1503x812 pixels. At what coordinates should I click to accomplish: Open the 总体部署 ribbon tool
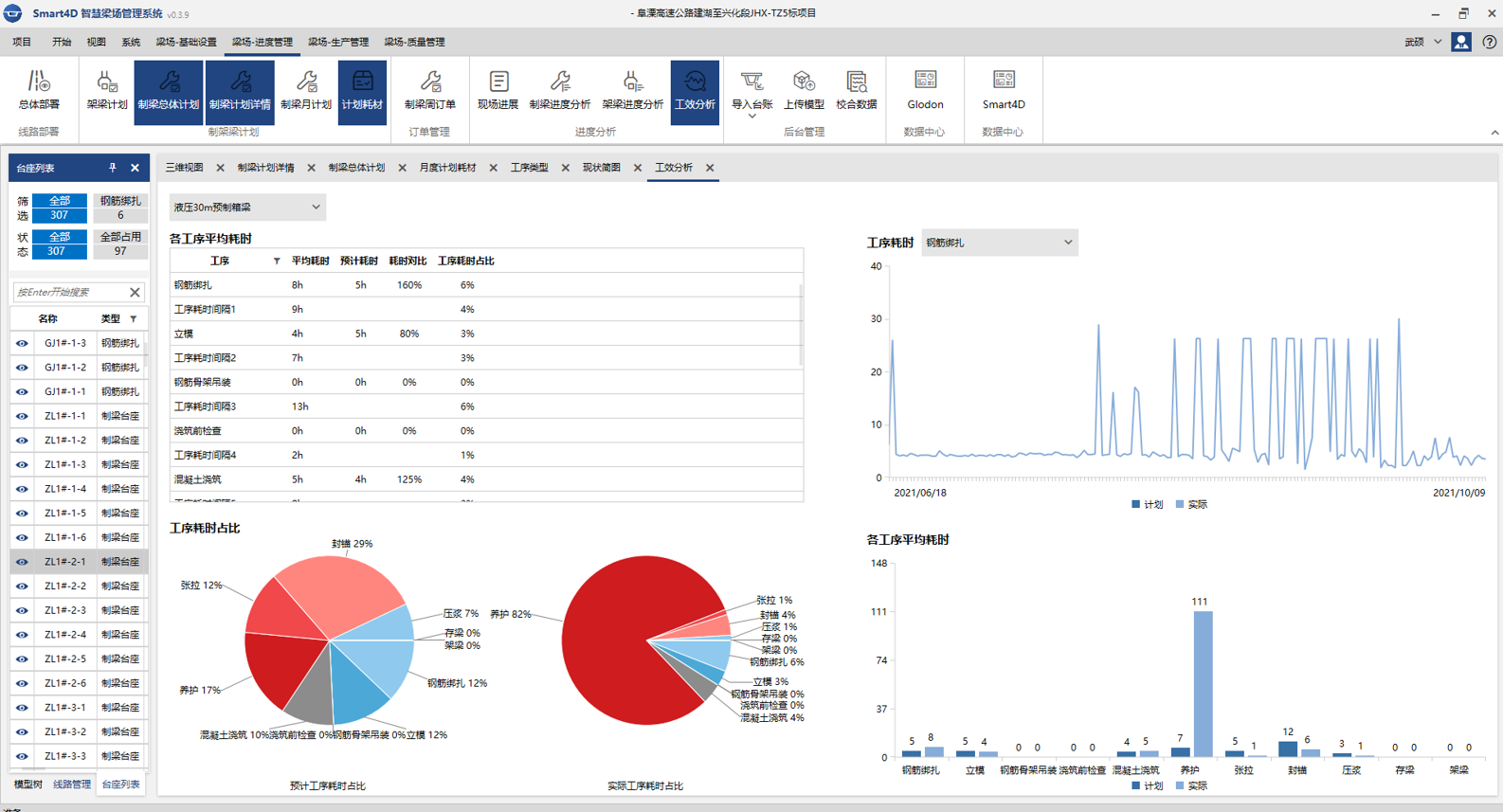(39, 90)
